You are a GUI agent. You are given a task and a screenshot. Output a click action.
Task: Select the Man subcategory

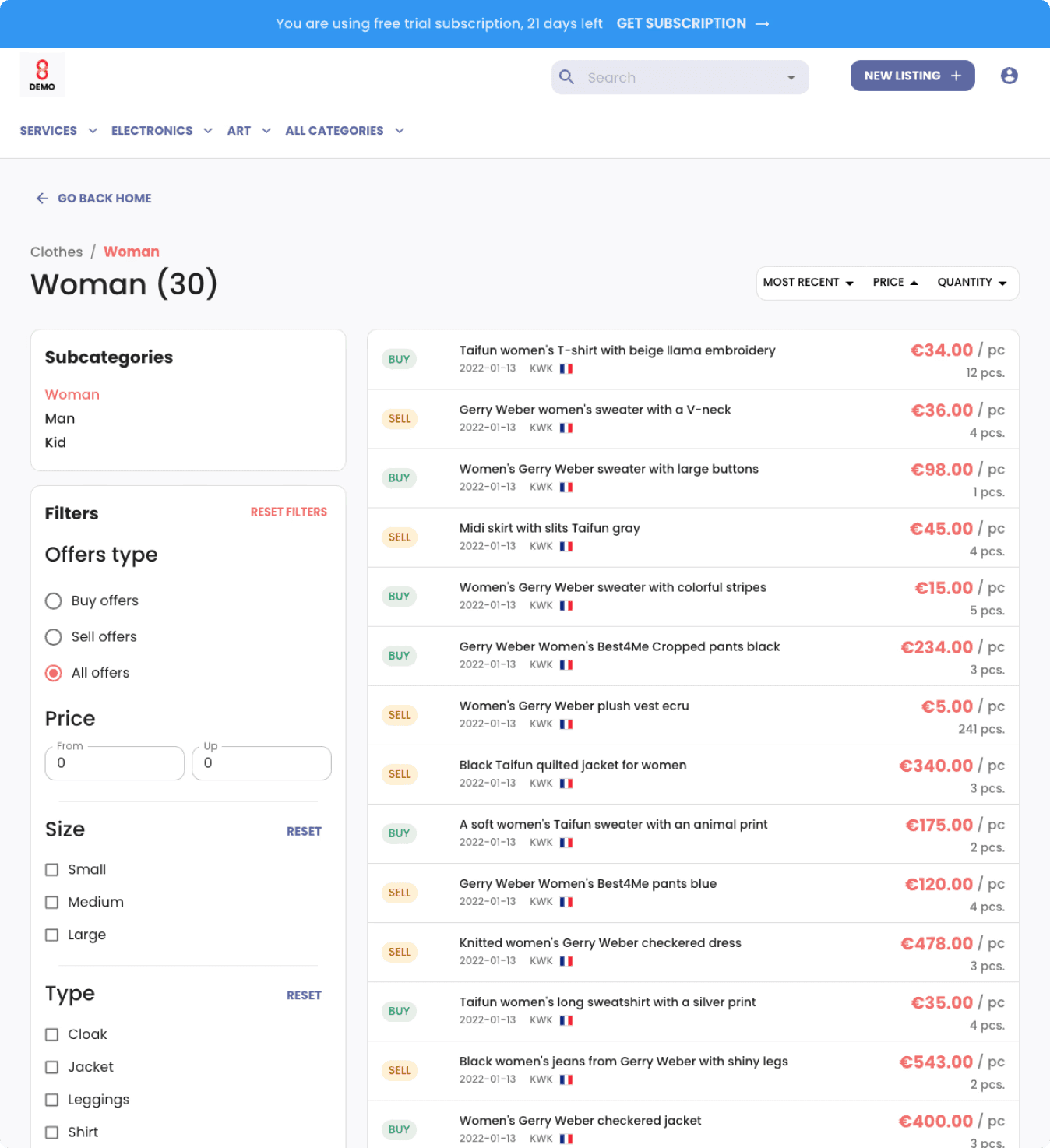(x=60, y=419)
